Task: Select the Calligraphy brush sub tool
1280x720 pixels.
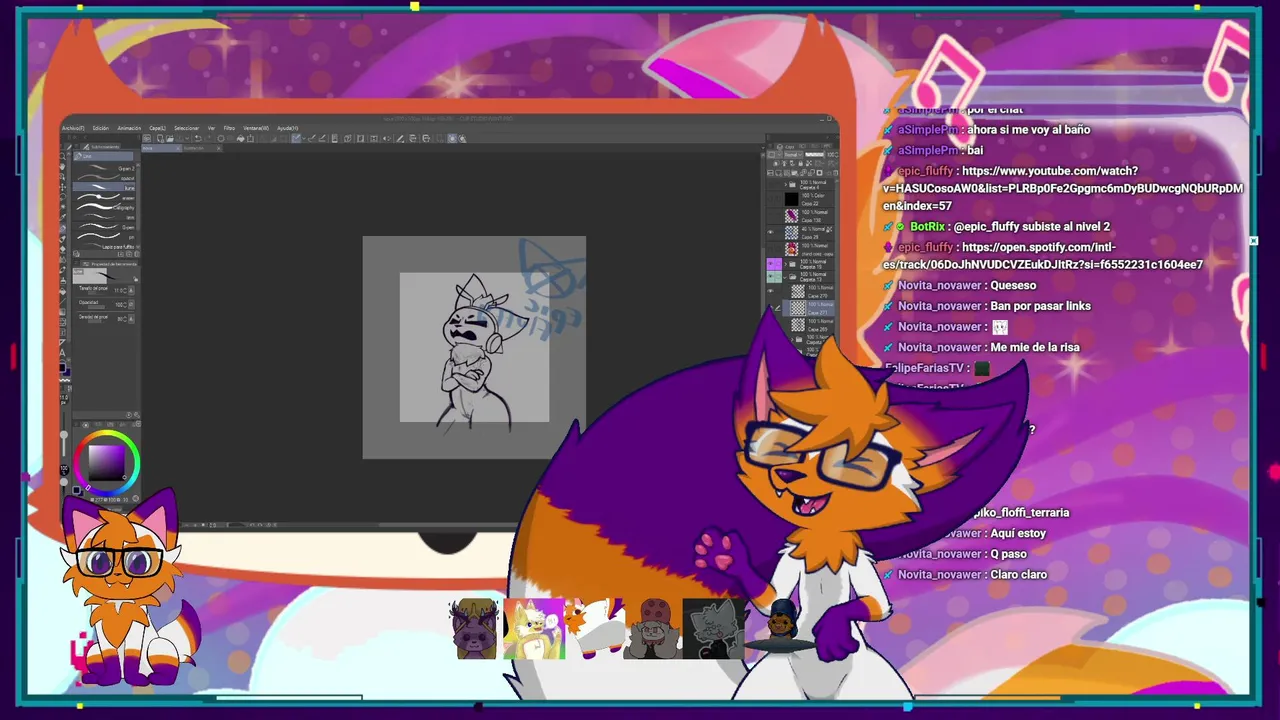Action: (105, 207)
